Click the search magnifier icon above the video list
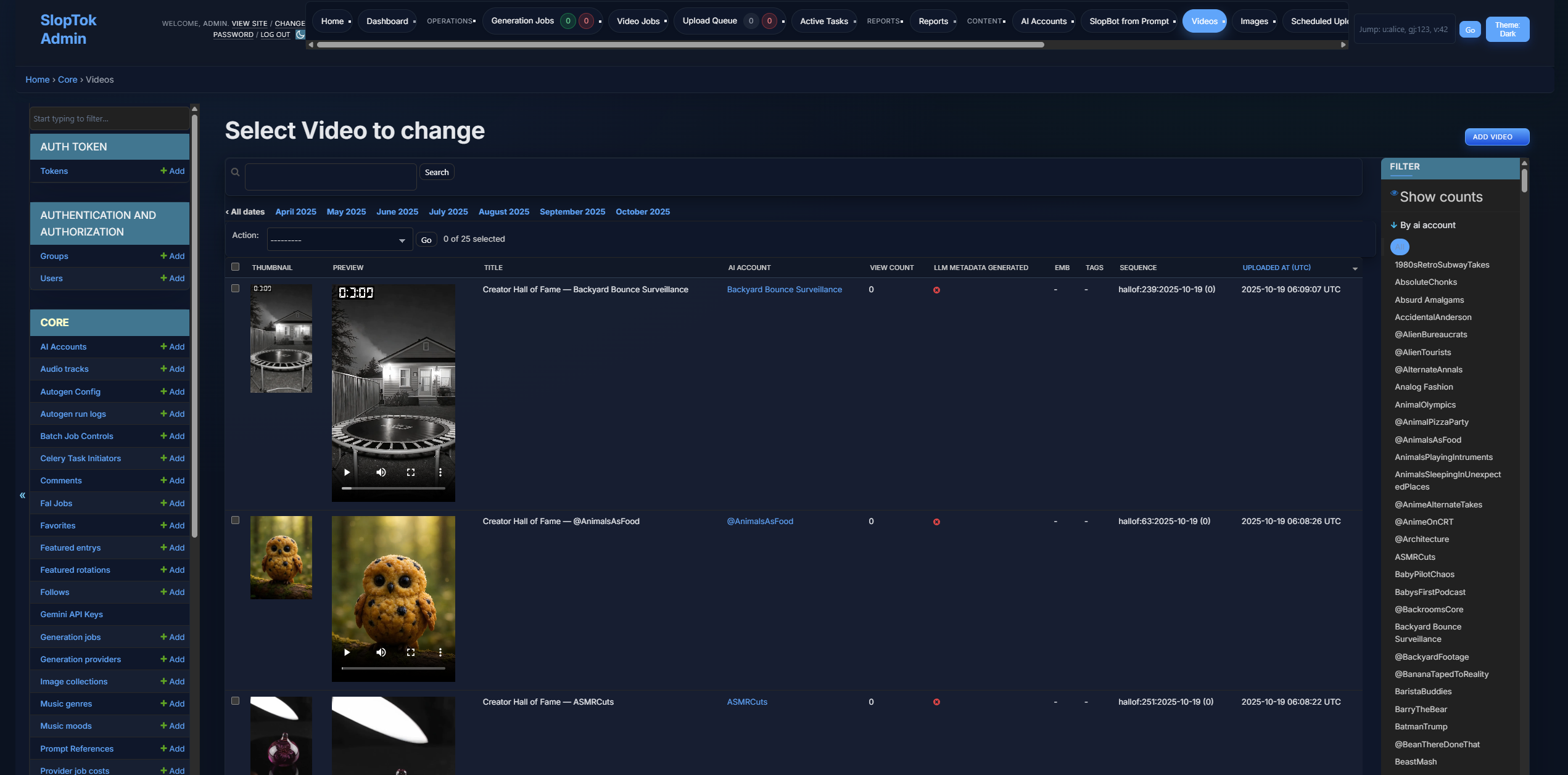The height and width of the screenshot is (775, 1568). click(235, 172)
